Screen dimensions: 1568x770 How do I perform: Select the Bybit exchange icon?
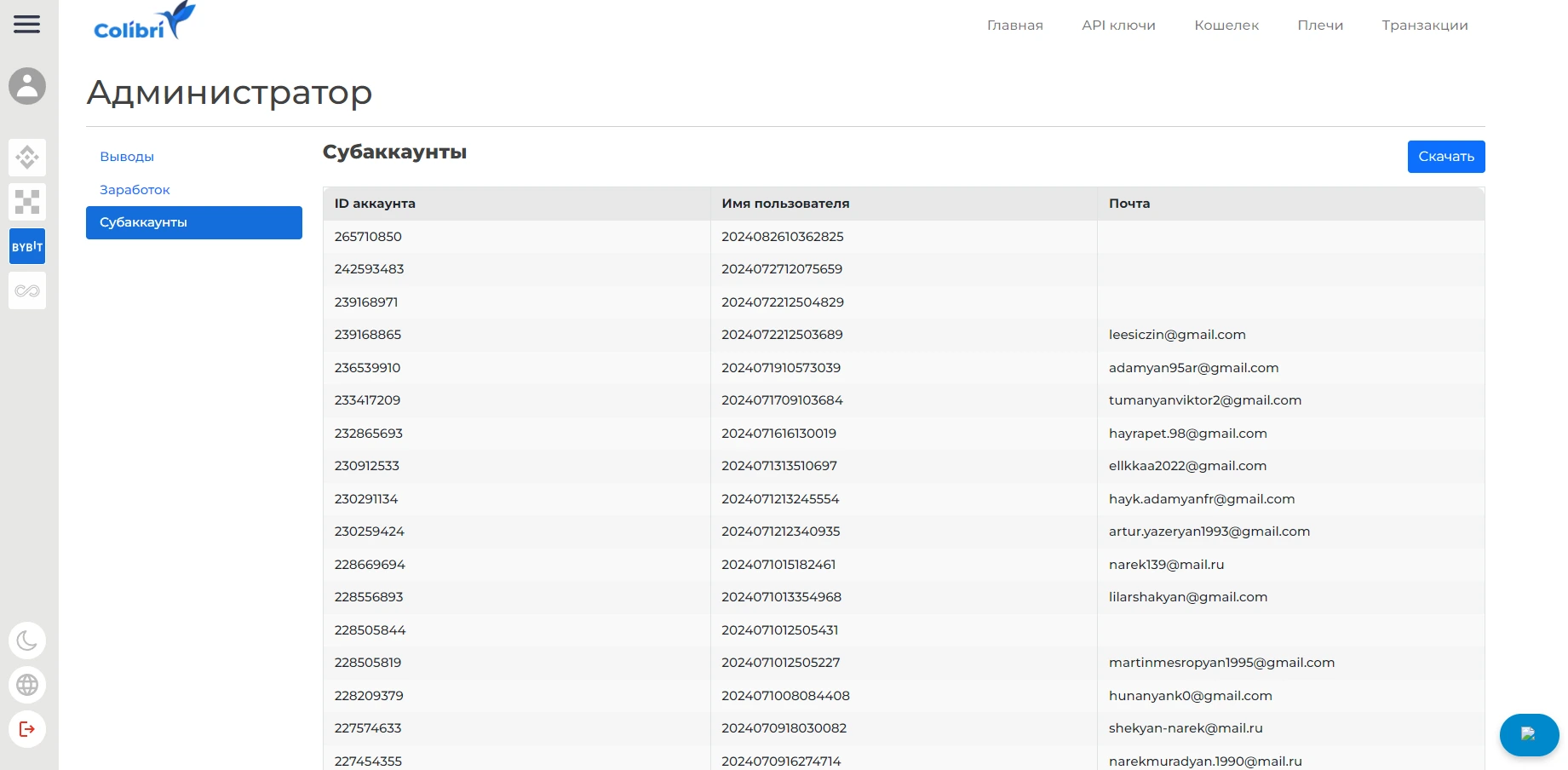point(27,246)
